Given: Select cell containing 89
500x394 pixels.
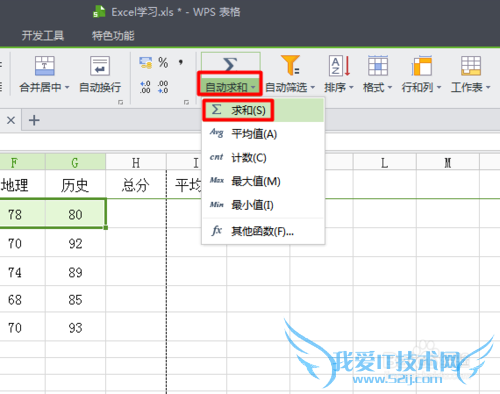Looking at the screenshot, I should click(x=75, y=272).
